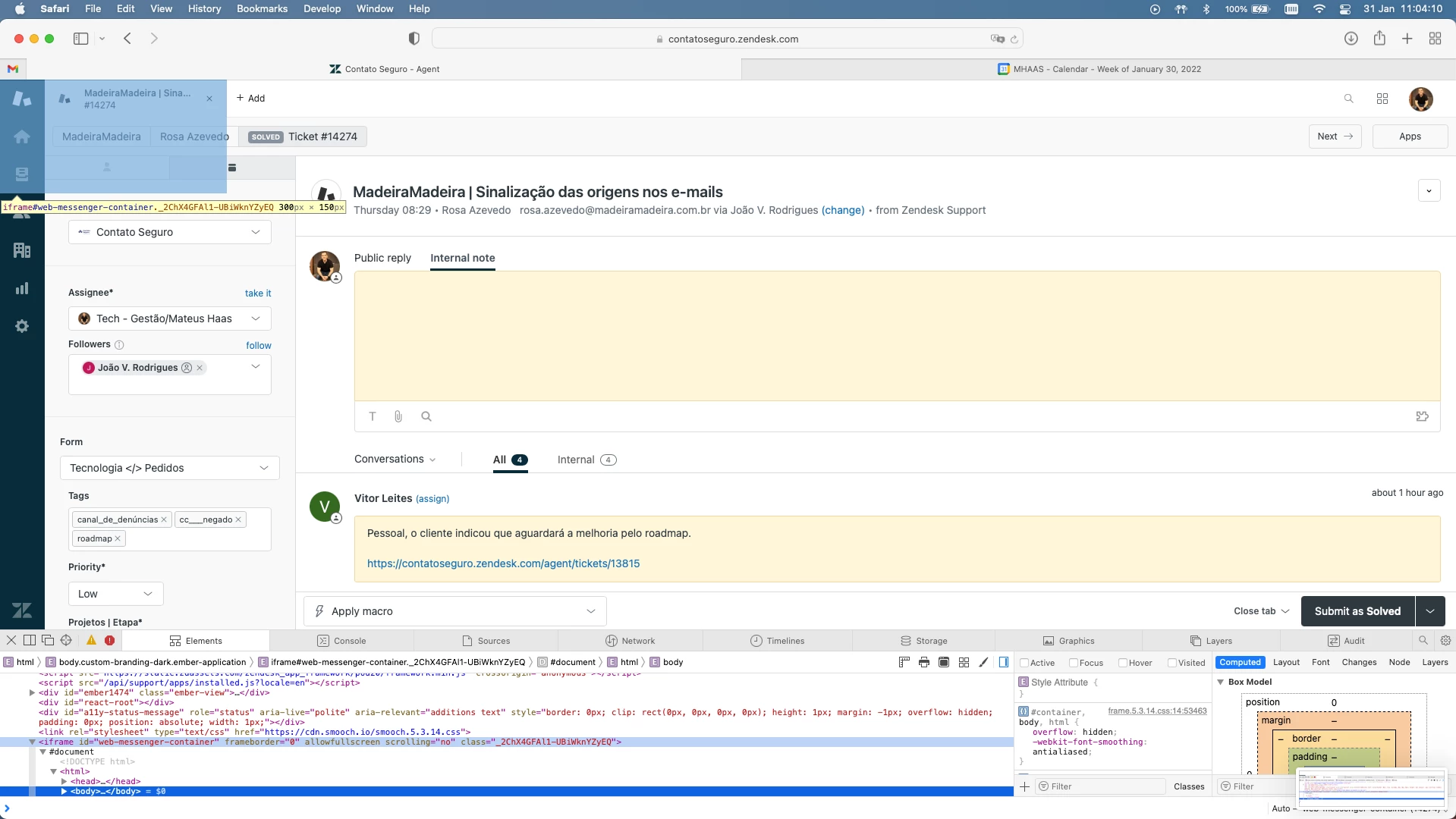
Task: Open the Console tab in inspector
Action: click(x=341, y=641)
